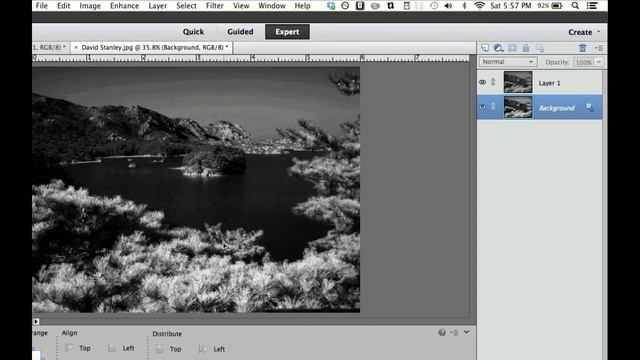Screen dimensions: 640x360
Task: Open Spotlight search in the menu bar
Action: pyautogui.click(x=575, y=6)
